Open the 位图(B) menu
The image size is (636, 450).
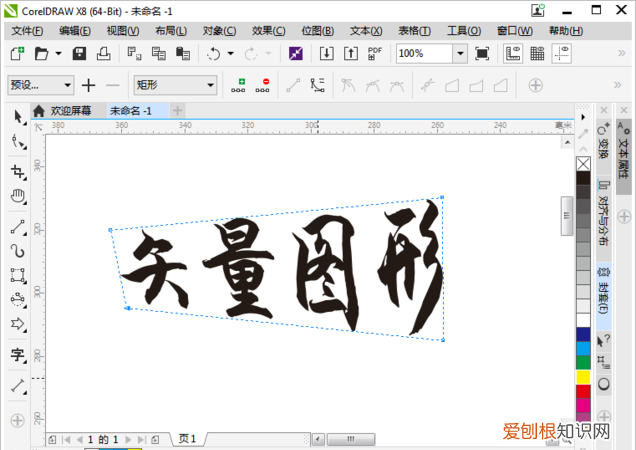318,31
